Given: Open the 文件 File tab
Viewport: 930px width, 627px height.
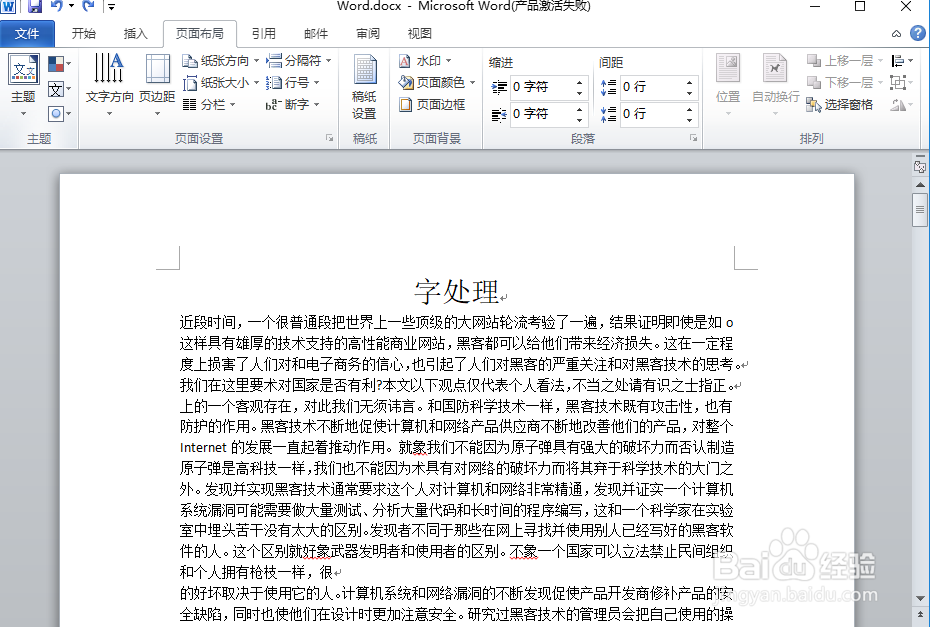Looking at the screenshot, I should point(27,34).
